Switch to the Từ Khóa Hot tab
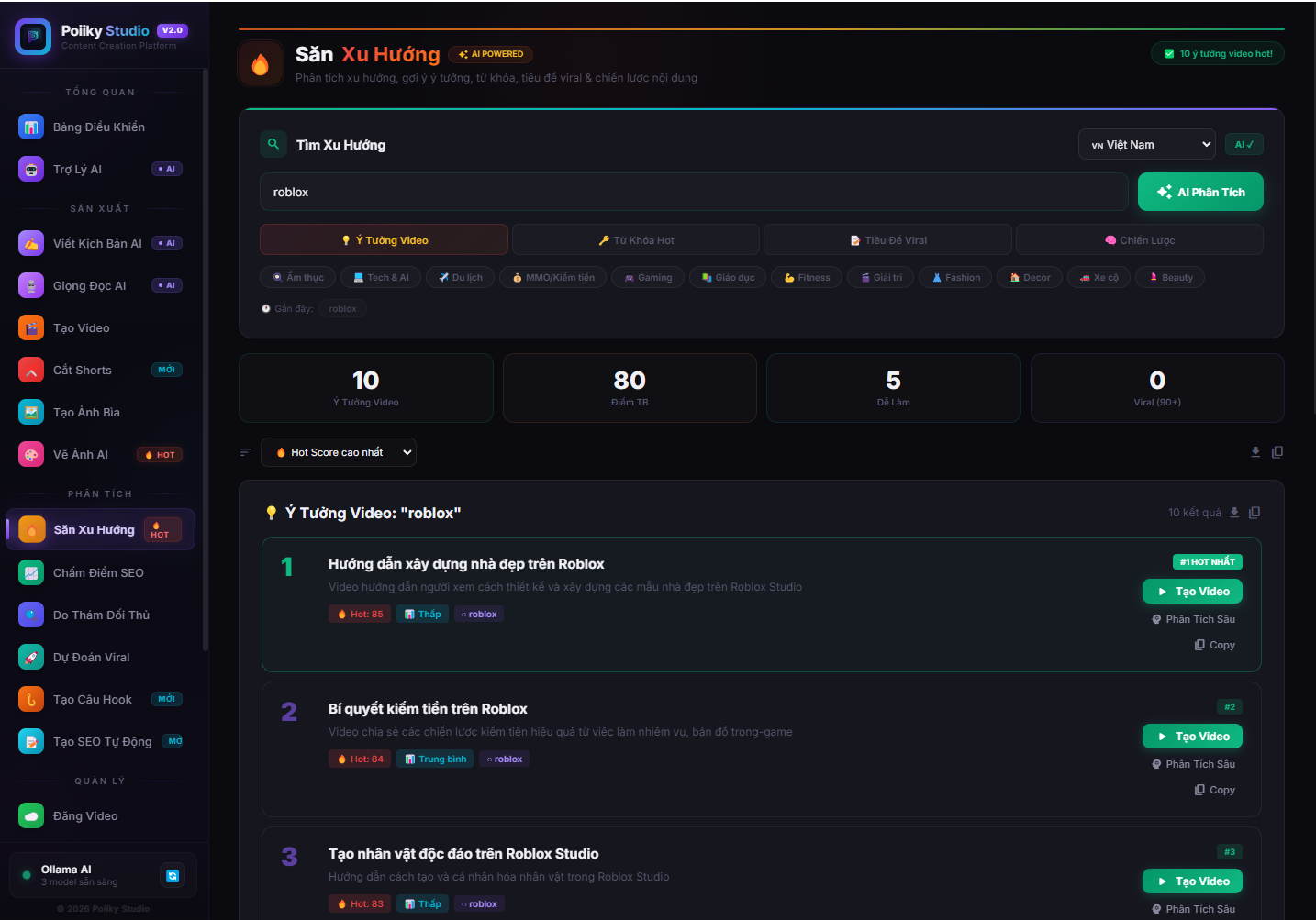1316x920 pixels. click(x=636, y=240)
